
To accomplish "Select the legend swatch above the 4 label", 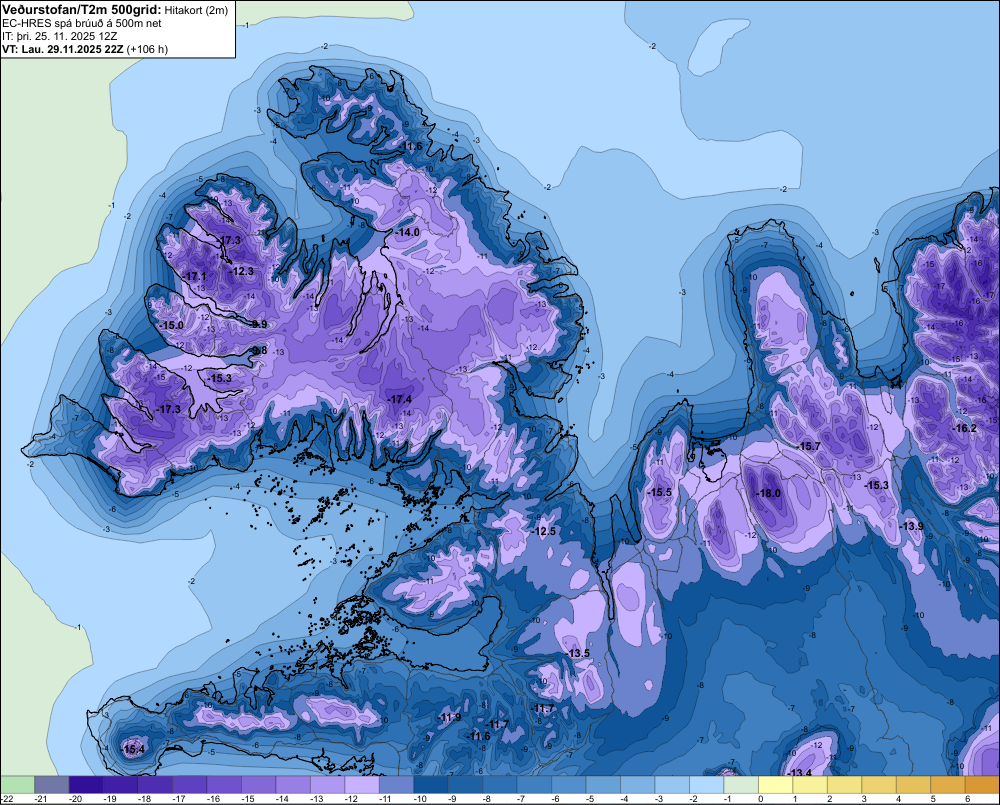I will click(912, 784).
